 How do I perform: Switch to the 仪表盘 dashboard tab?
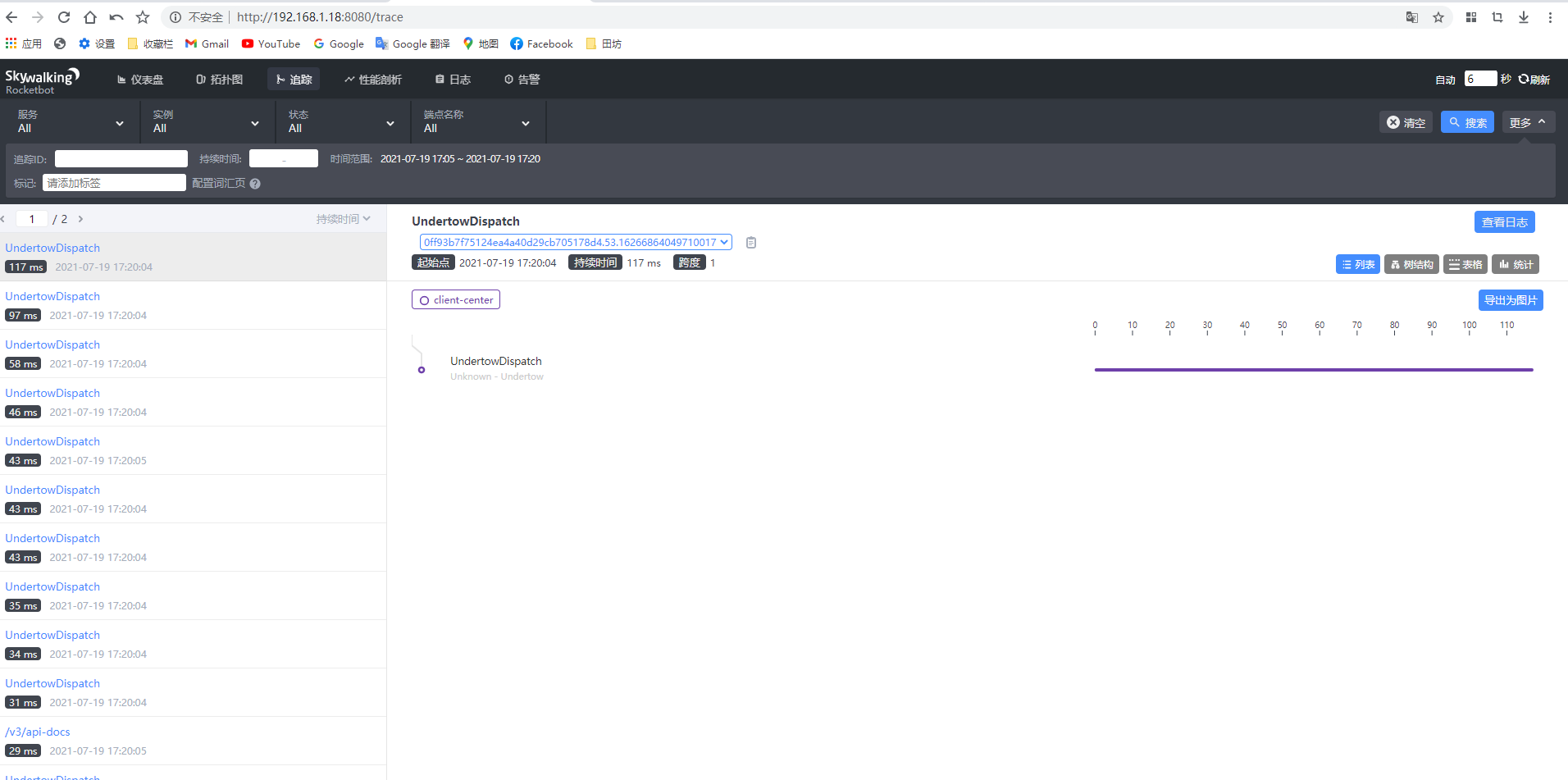click(140, 80)
